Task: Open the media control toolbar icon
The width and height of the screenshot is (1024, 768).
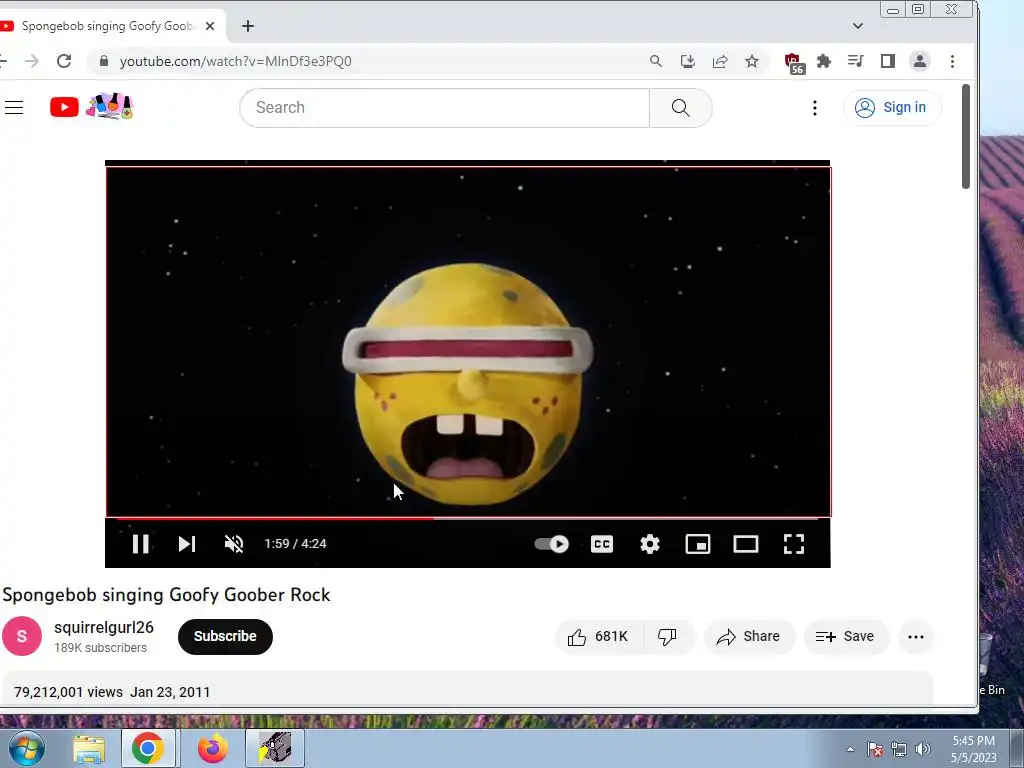Action: pos(856,61)
